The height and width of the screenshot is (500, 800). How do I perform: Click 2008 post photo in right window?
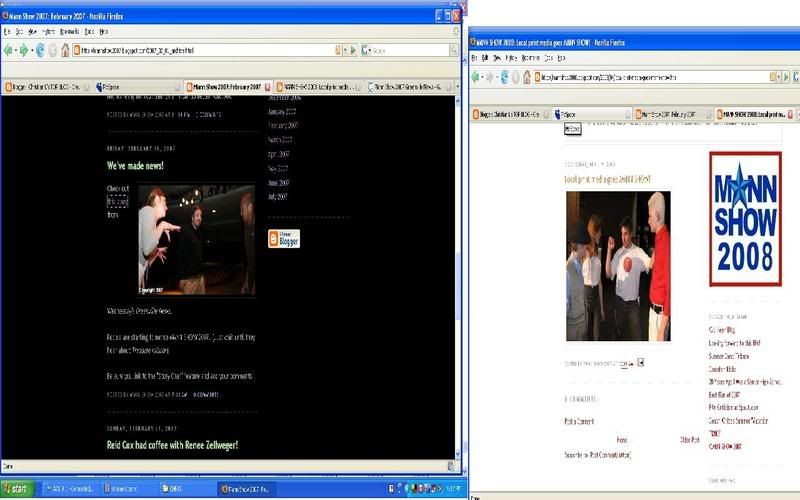click(618, 266)
